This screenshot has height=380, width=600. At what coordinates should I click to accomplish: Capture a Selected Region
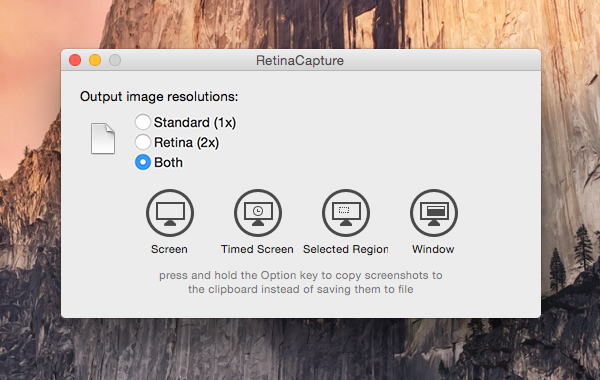coord(346,213)
